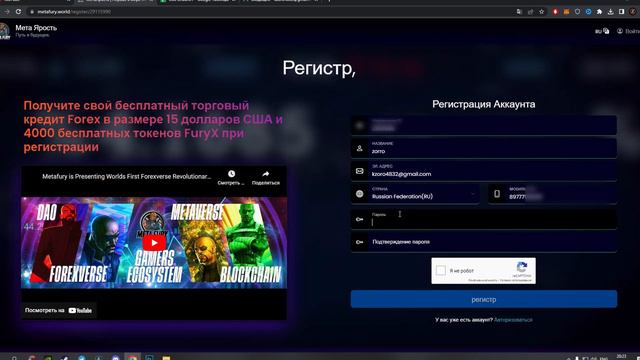
Task: Open the yellow File Explorer taskbar icon
Action: click(x=166, y=358)
